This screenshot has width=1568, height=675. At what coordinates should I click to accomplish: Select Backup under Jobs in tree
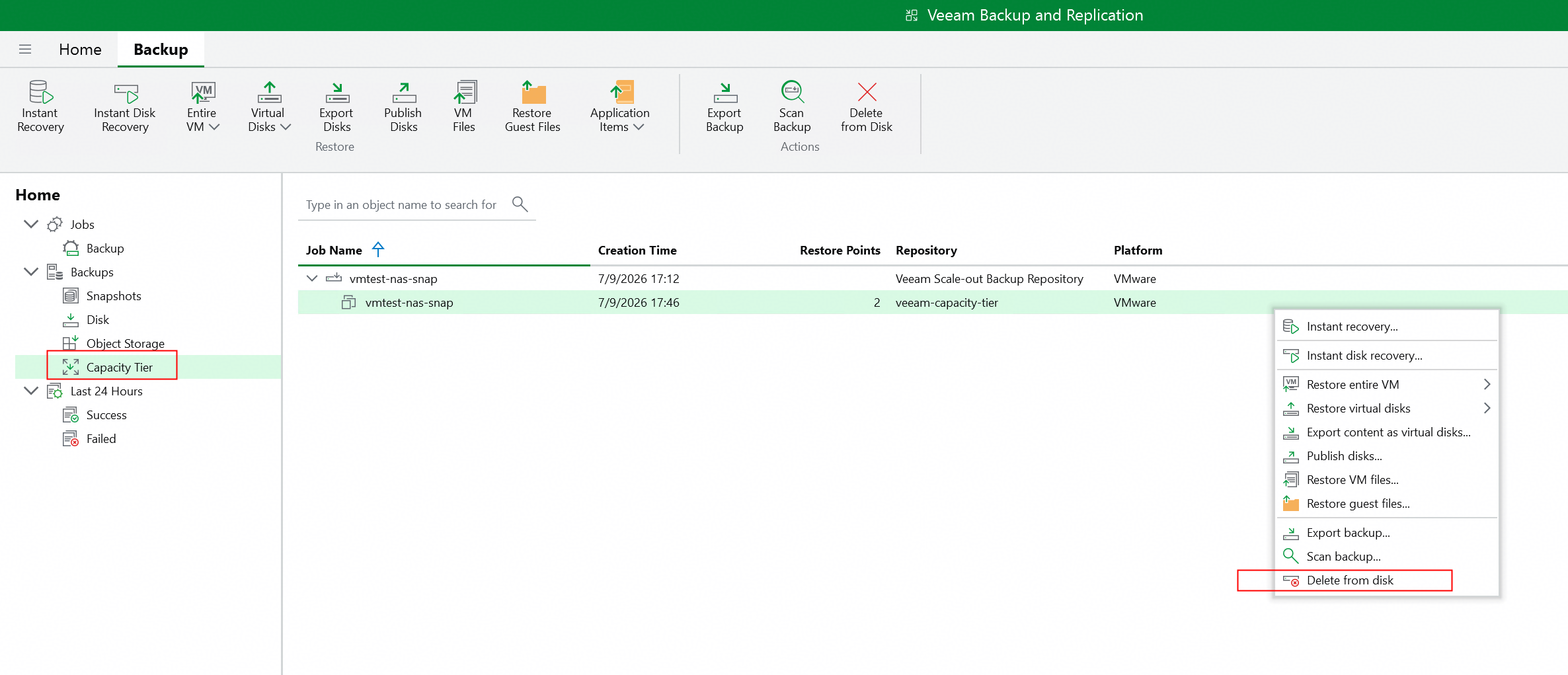(x=105, y=249)
